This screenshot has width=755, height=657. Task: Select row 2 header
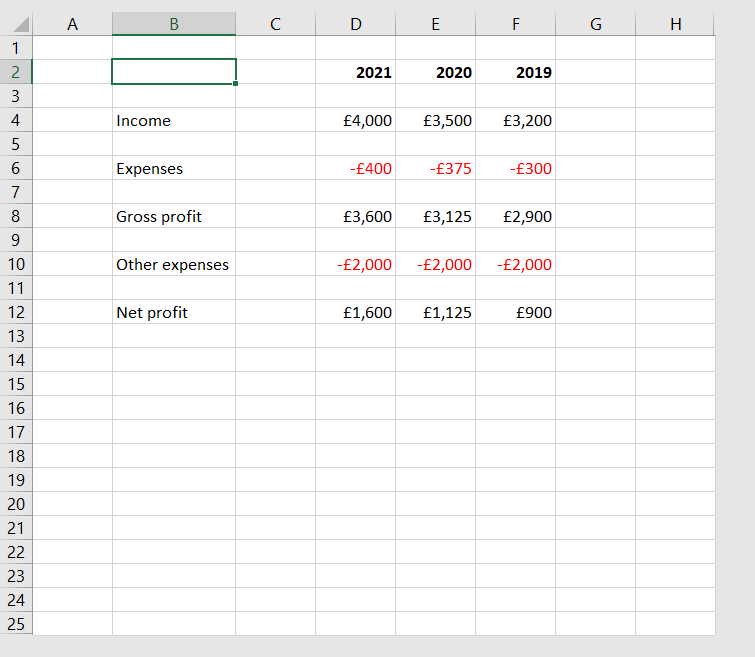click(16, 72)
